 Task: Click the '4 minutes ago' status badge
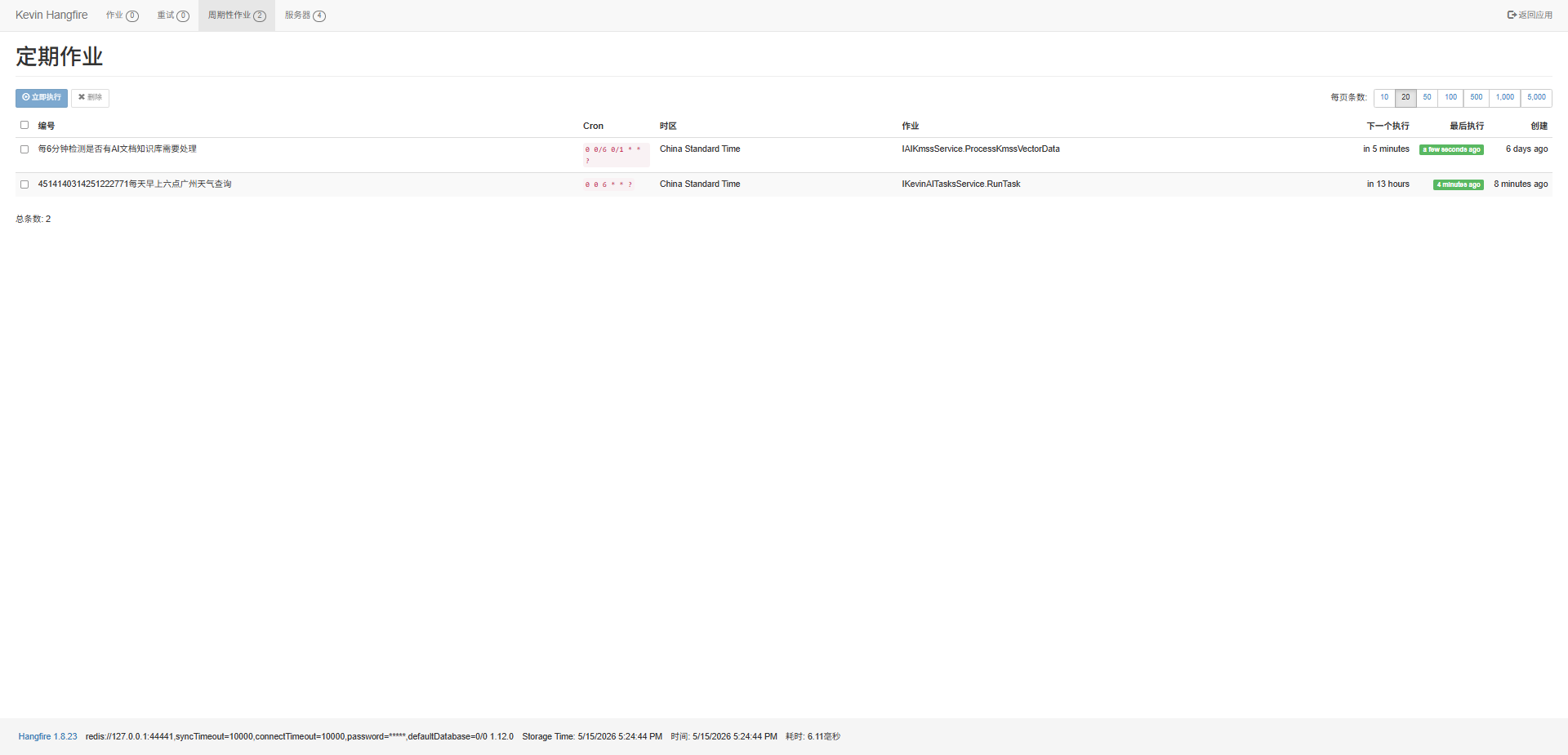tap(1459, 185)
